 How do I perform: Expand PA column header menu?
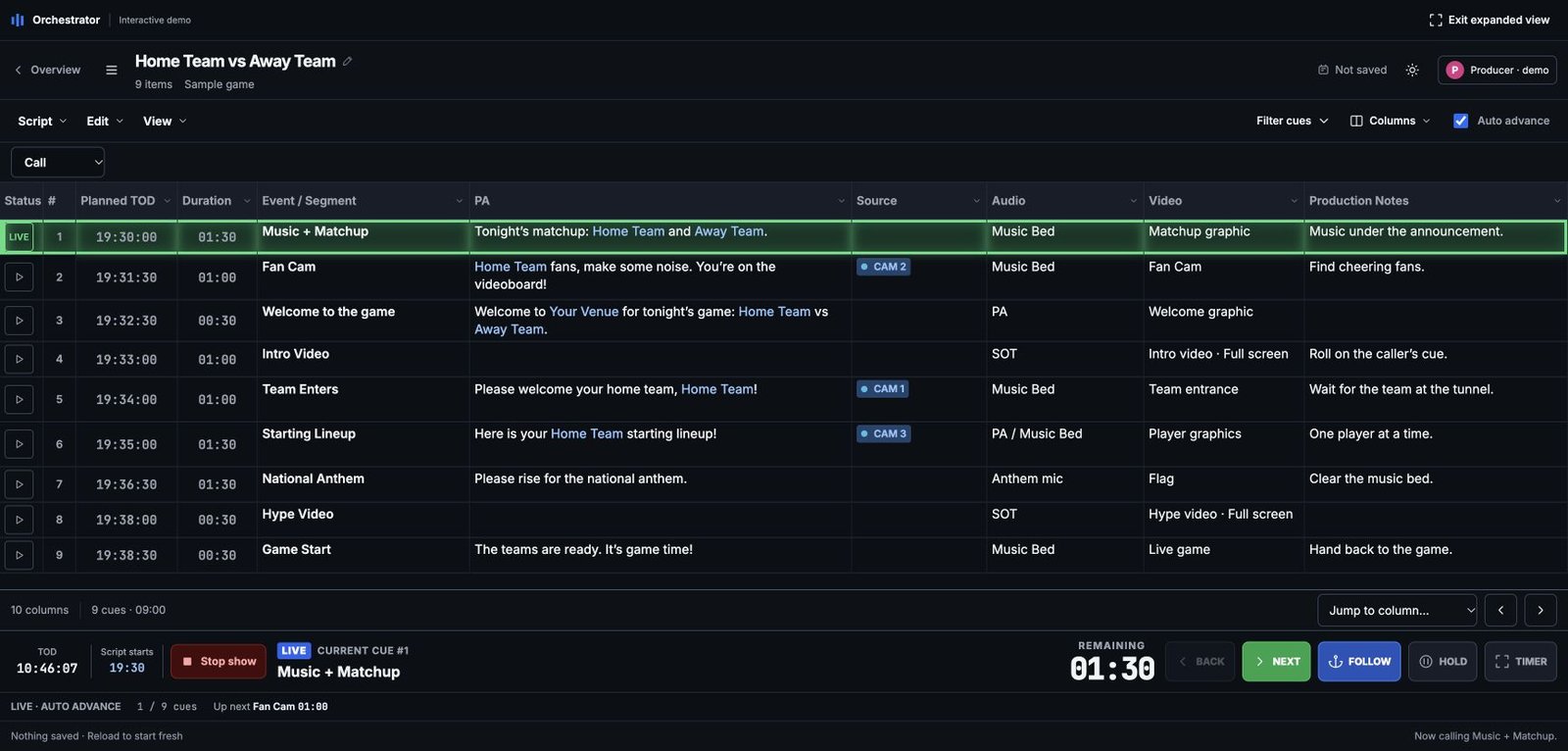pyautogui.click(x=841, y=201)
